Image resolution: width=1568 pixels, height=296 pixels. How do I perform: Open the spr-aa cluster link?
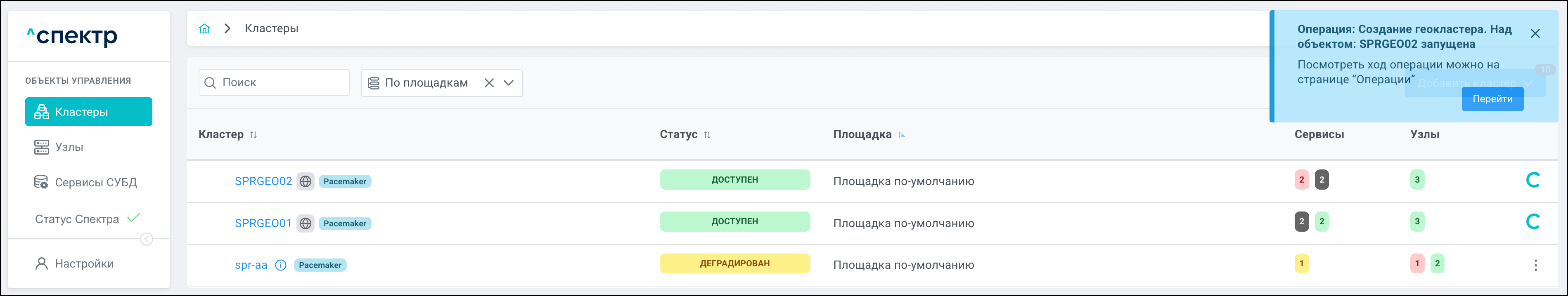251,265
